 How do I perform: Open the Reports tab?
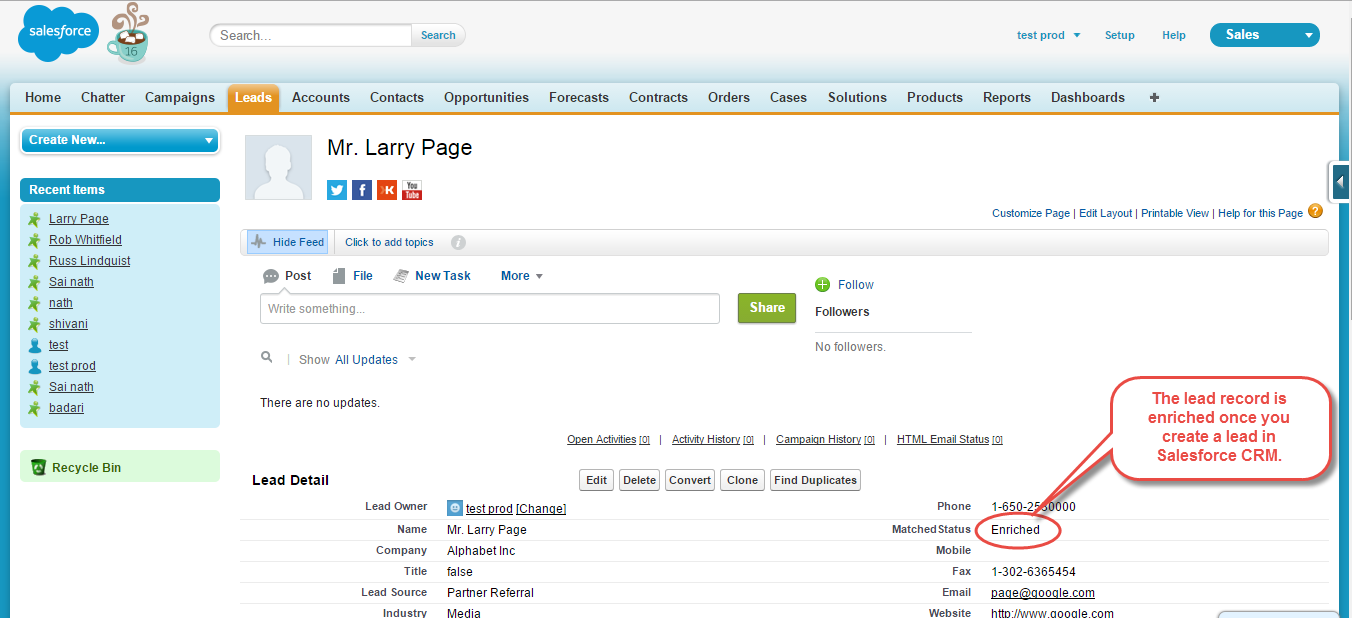pos(1007,98)
